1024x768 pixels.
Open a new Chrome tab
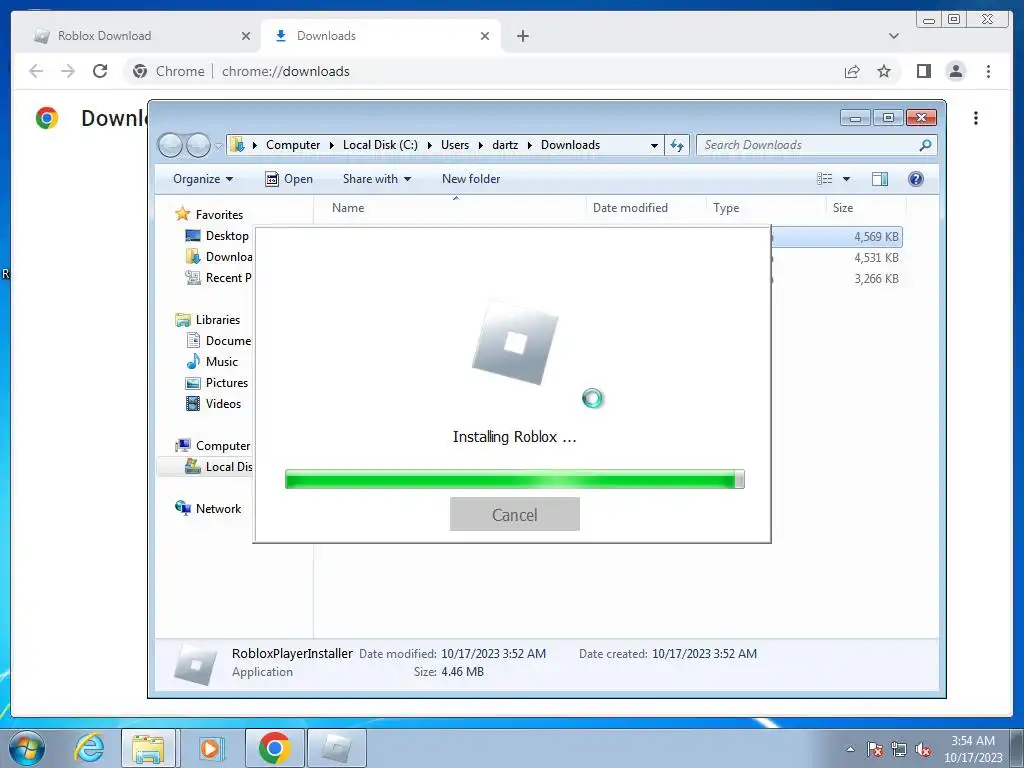522,36
